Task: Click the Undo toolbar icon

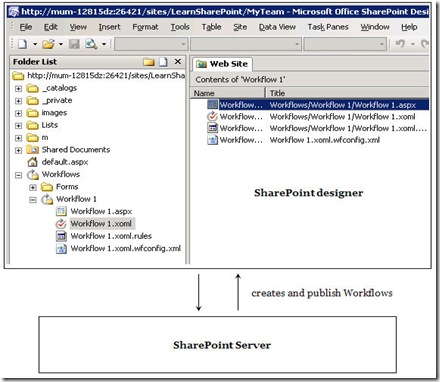Action: [x=400, y=44]
